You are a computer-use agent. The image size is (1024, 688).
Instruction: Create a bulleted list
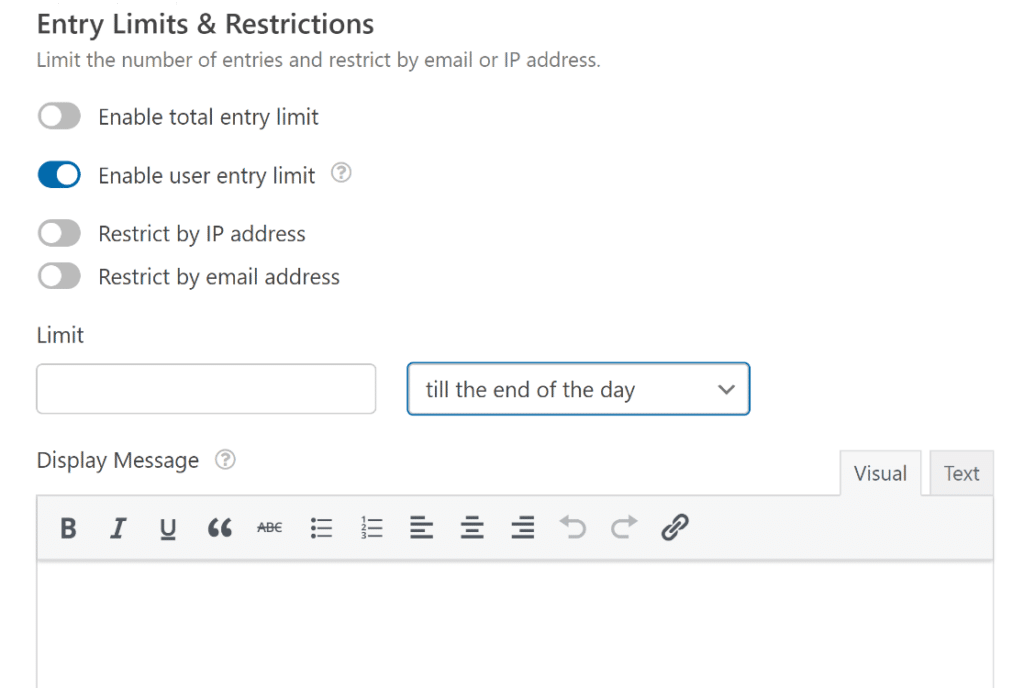pyautogui.click(x=321, y=528)
